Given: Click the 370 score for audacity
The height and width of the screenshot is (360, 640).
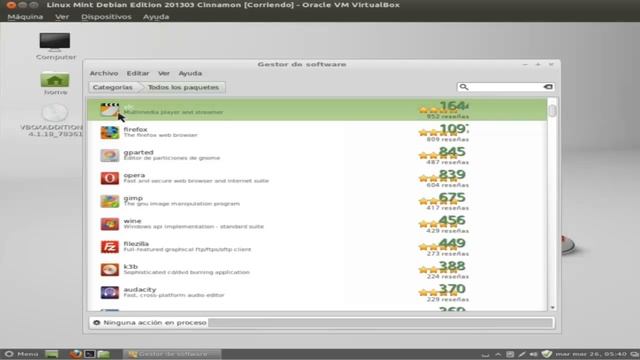Looking at the screenshot, I should click(x=452, y=289).
